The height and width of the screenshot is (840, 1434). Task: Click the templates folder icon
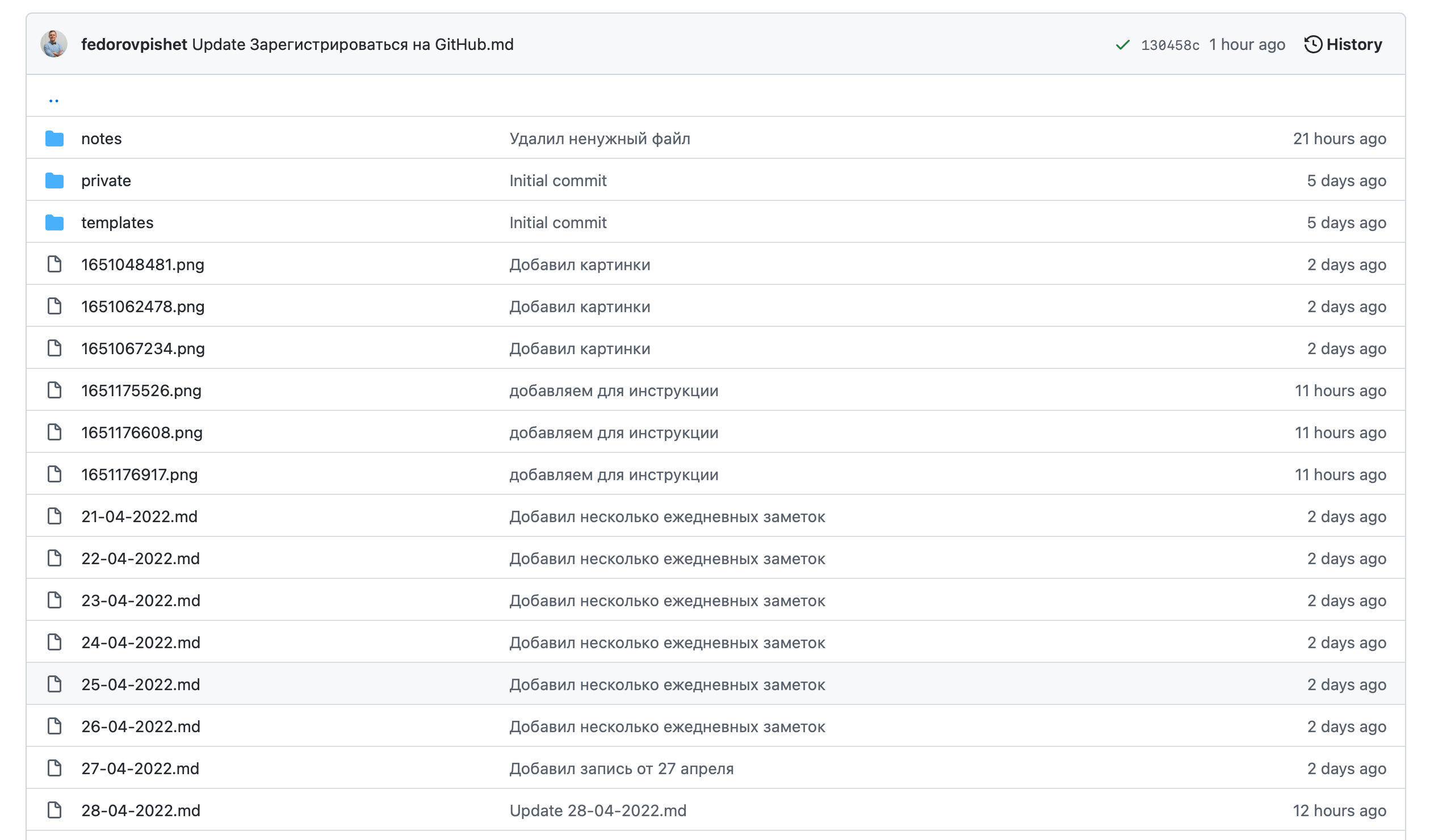click(54, 222)
